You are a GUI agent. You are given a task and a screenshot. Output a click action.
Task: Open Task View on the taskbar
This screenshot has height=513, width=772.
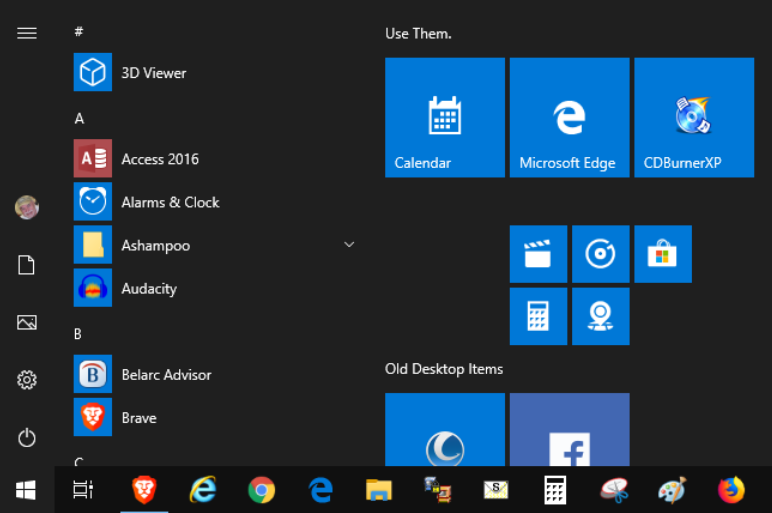(x=83, y=489)
